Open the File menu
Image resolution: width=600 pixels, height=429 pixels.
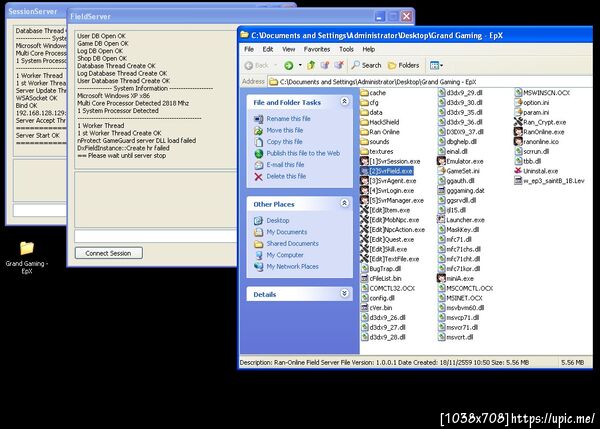coord(249,49)
